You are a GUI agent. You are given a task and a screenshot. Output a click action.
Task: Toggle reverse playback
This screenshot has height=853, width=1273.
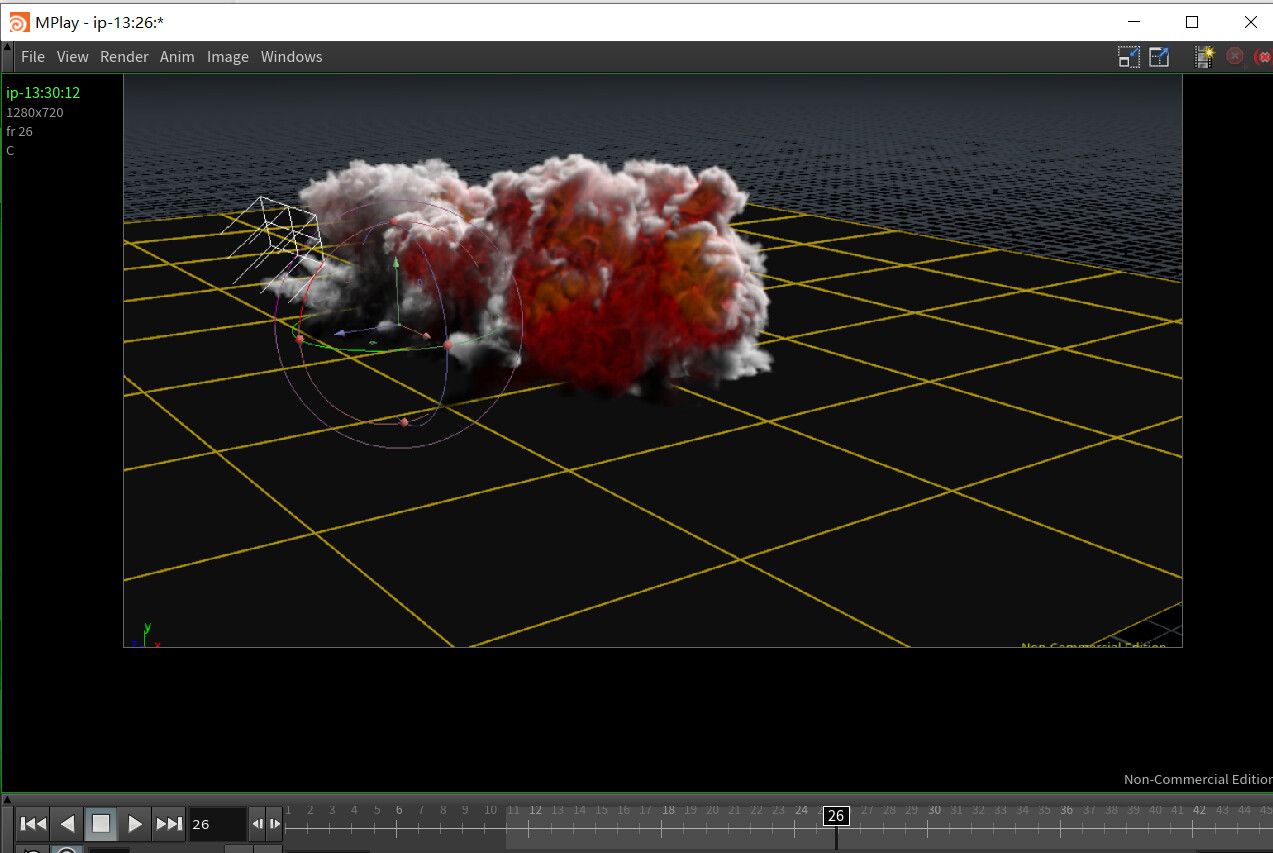pyautogui.click(x=66, y=823)
